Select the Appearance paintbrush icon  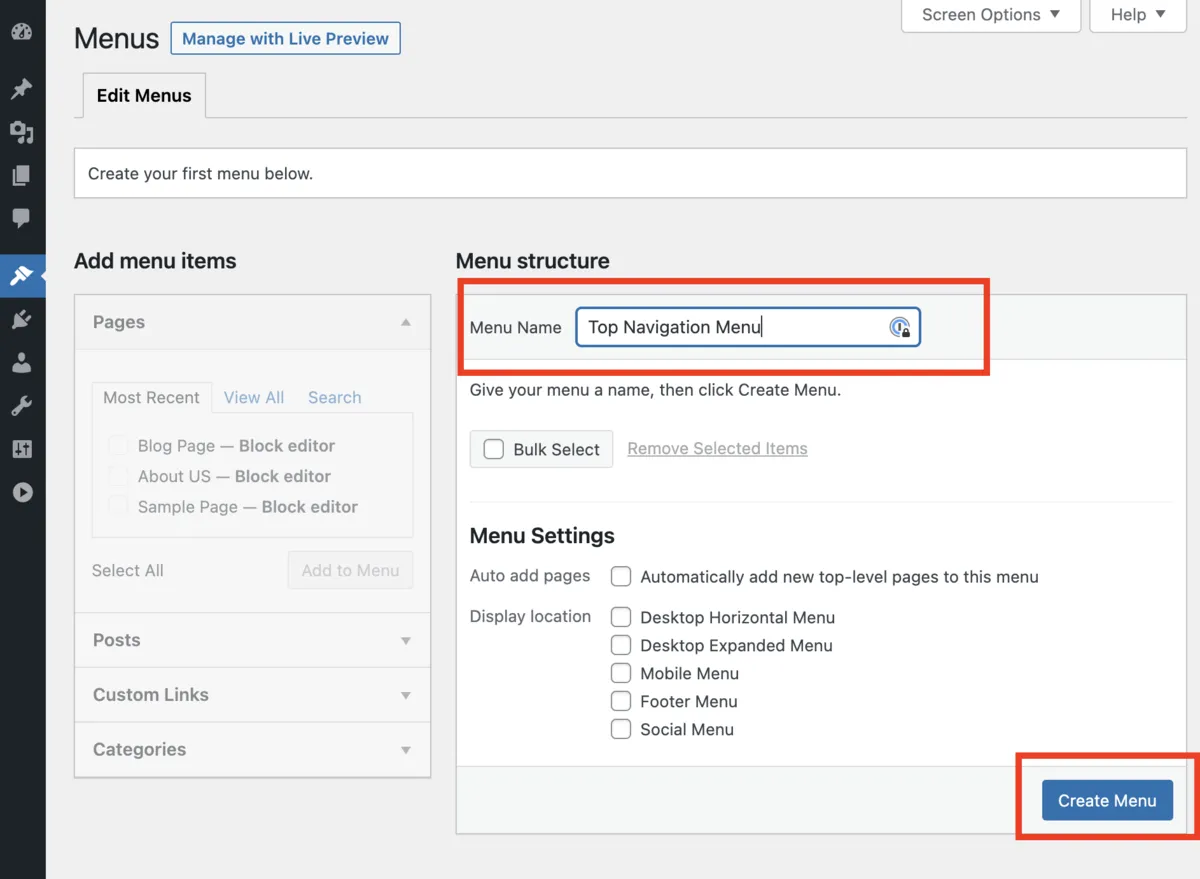click(21, 275)
